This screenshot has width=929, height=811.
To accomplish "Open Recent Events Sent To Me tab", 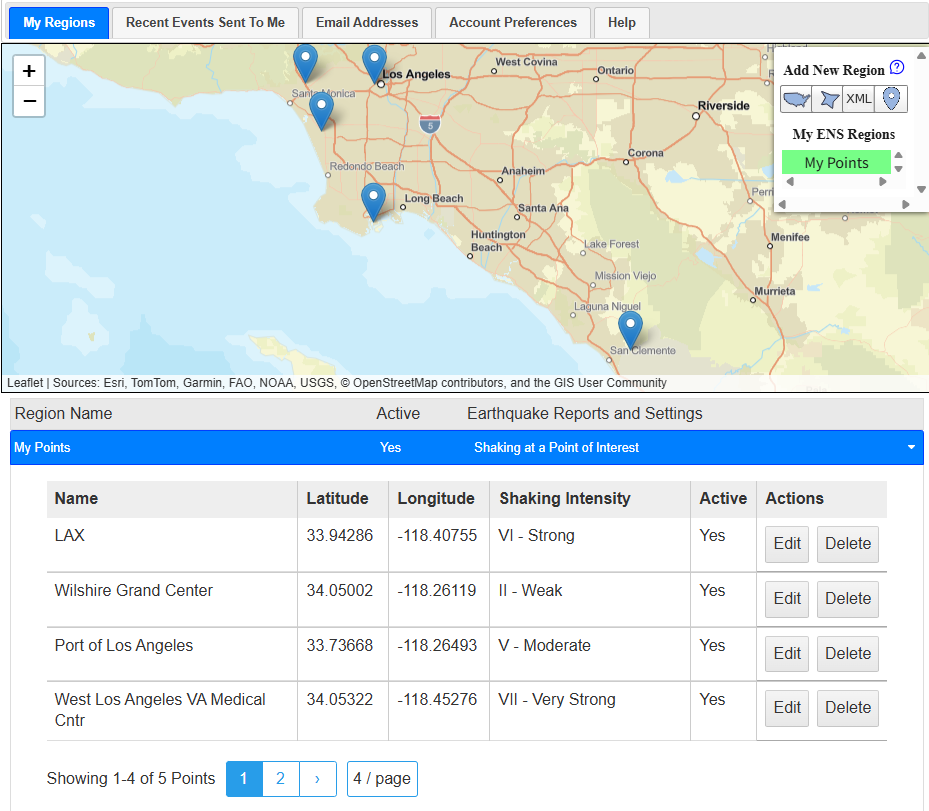I will tap(205, 23).
